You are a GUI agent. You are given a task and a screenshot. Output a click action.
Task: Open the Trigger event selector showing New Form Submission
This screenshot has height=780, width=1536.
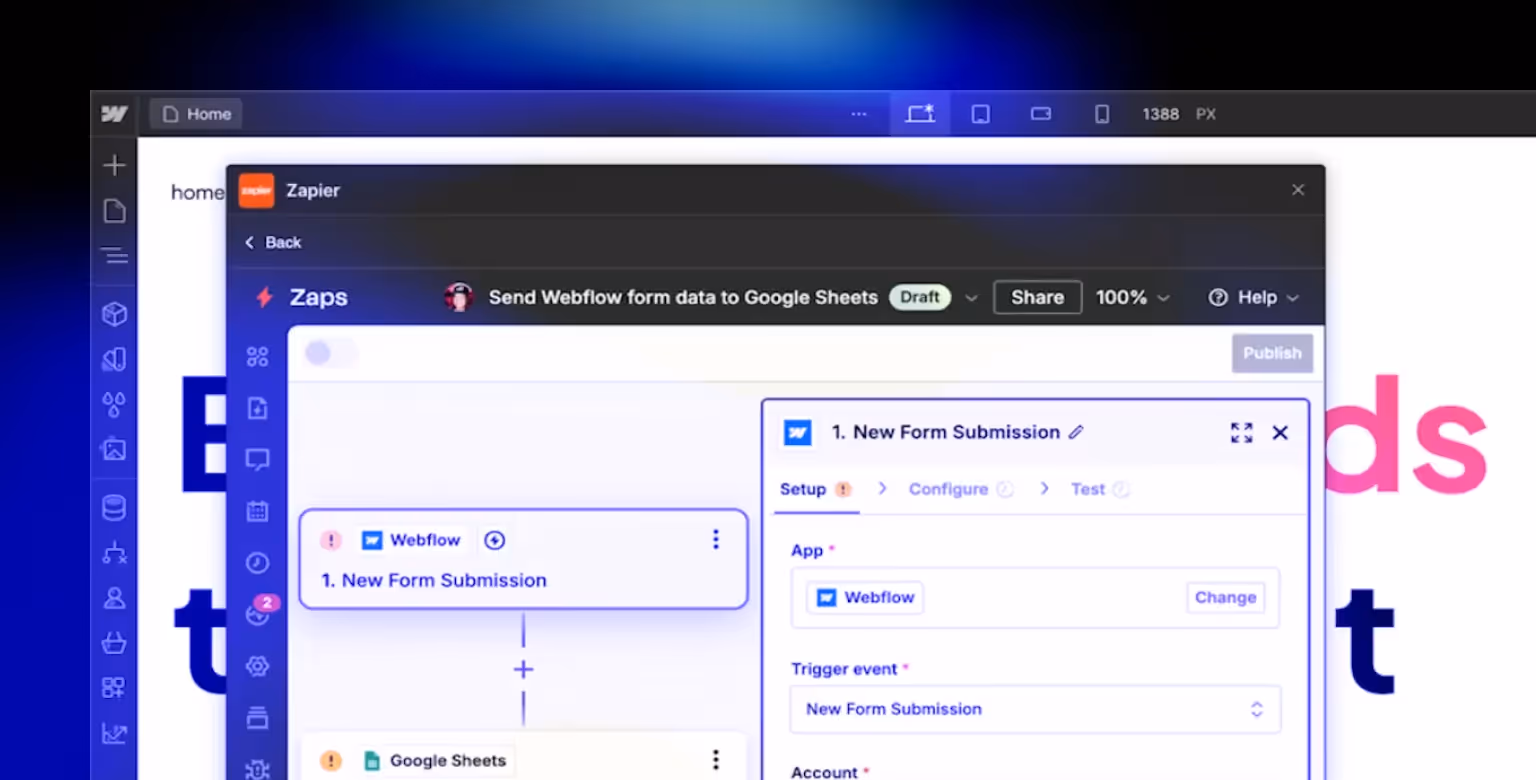coord(1035,709)
